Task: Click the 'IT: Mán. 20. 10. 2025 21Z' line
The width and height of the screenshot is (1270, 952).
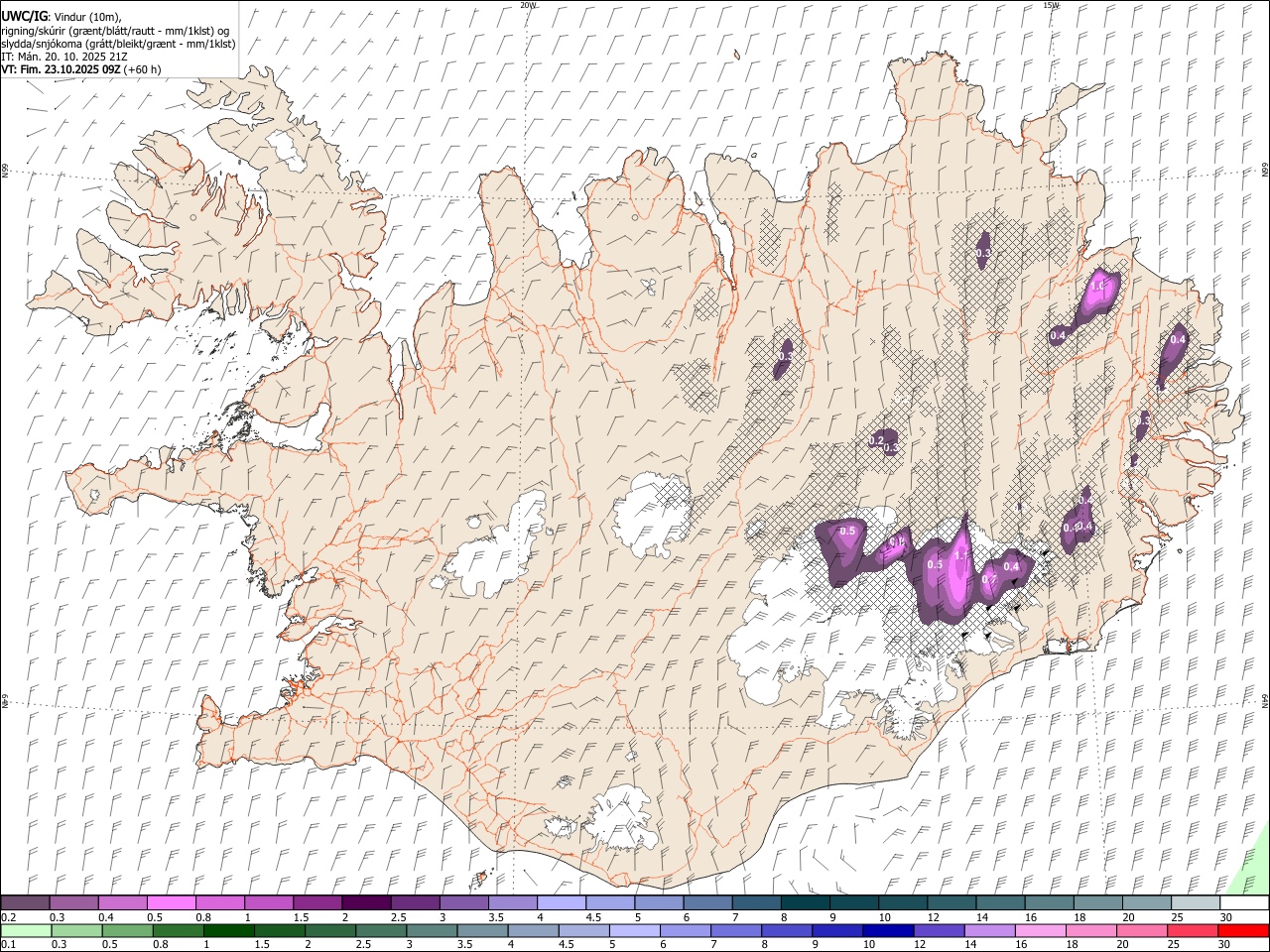Action: (63, 57)
